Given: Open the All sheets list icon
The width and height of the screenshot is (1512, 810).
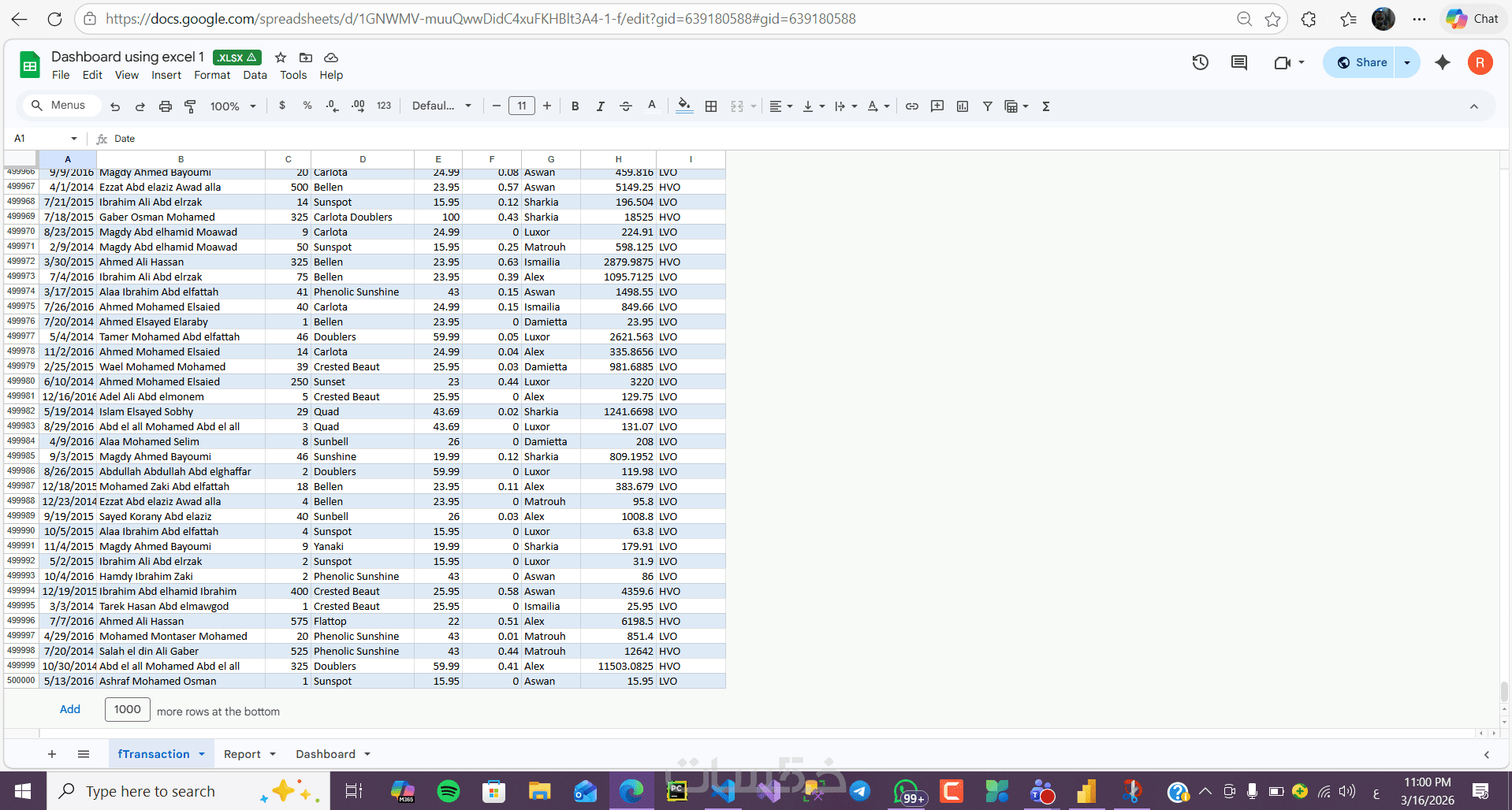Looking at the screenshot, I should coord(84,754).
